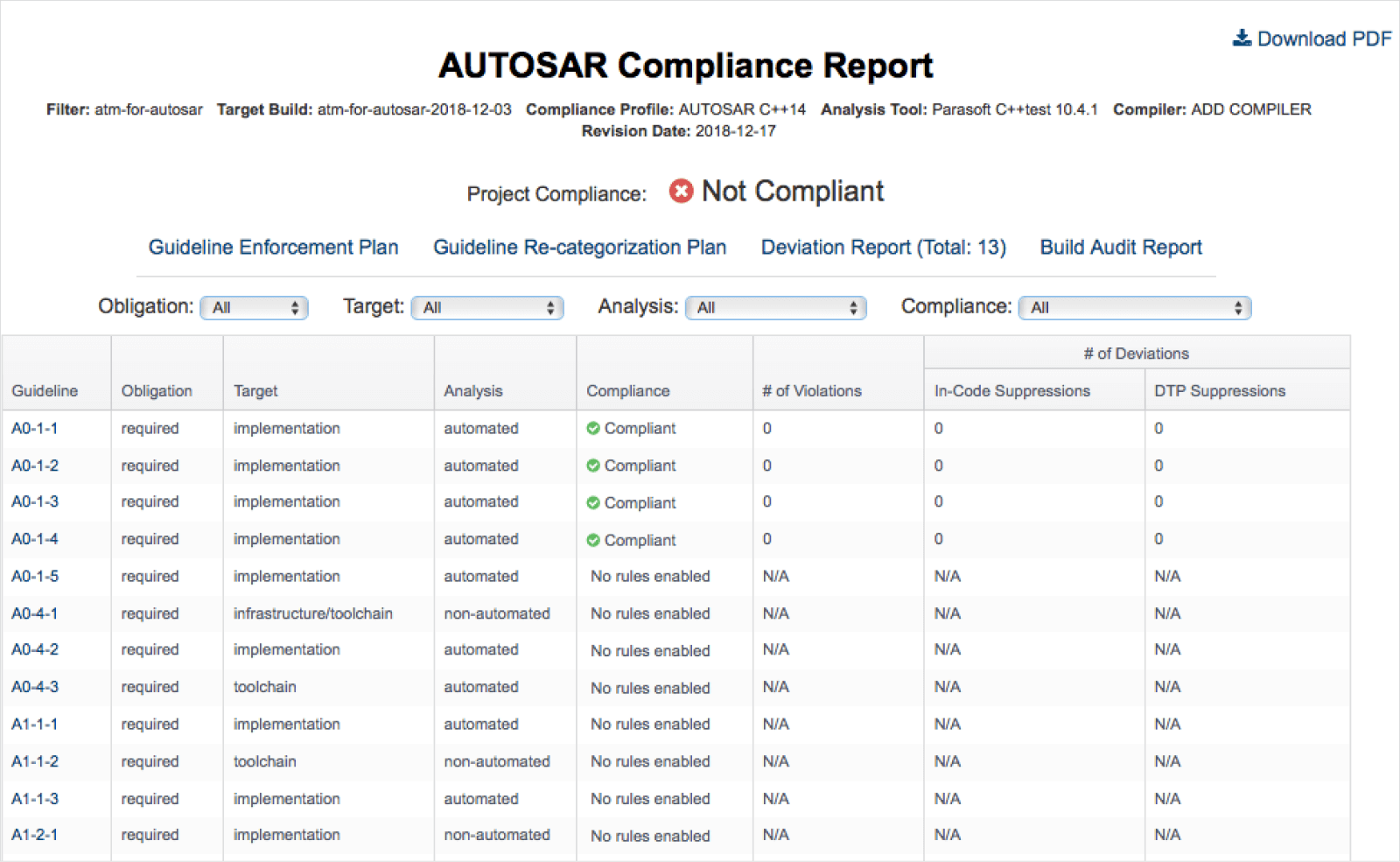Viewport: 1400px width, 862px height.
Task: Open the Compliance filter dropdown
Action: [1134, 307]
